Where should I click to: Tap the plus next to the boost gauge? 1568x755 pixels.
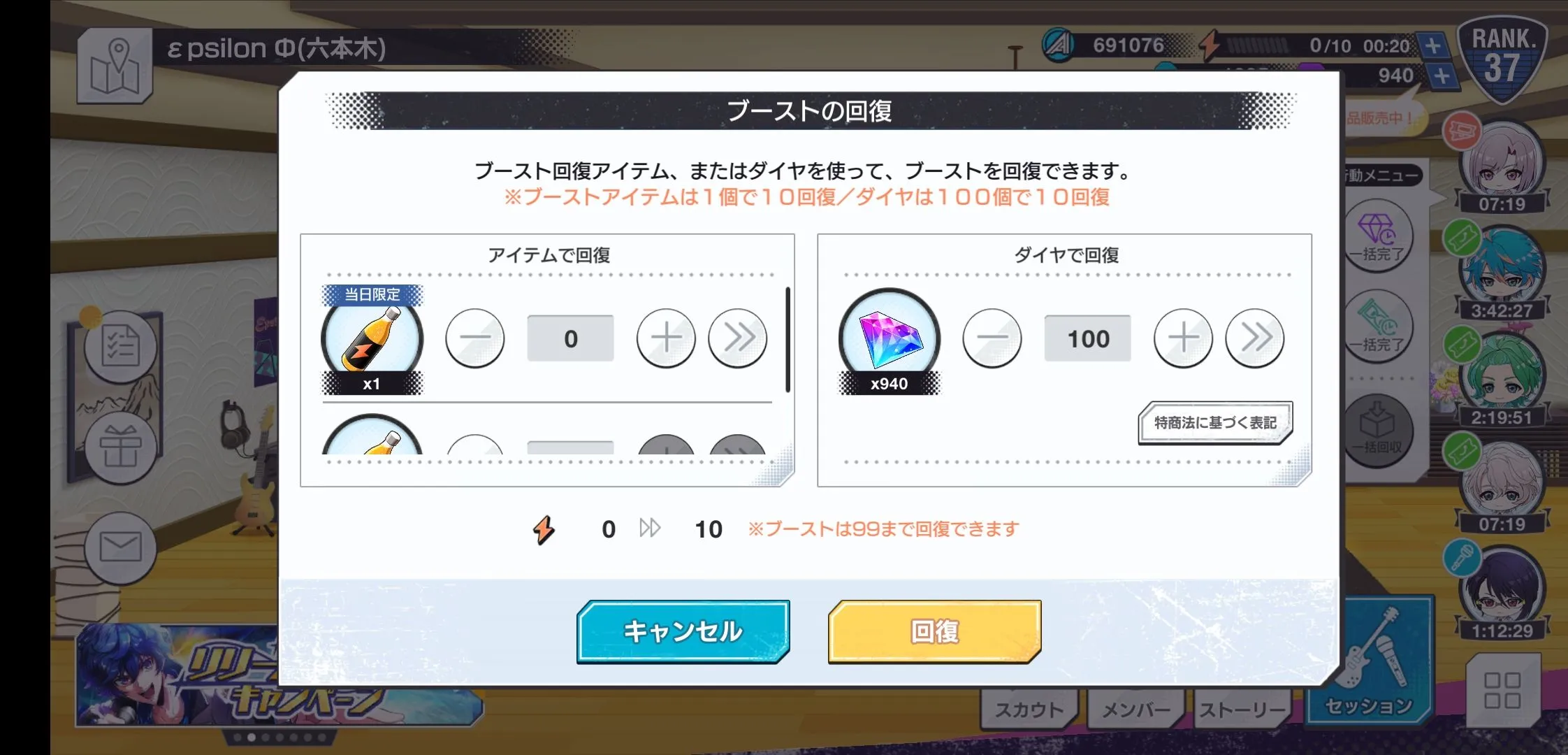pyautogui.click(x=1433, y=46)
